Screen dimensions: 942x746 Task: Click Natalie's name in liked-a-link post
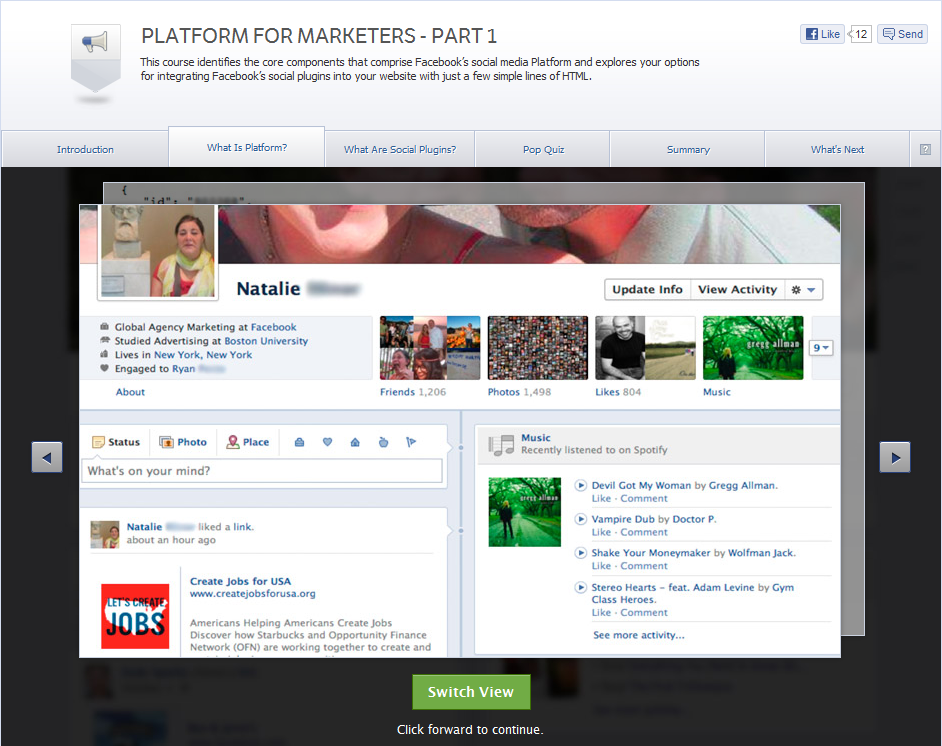click(144, 527)
